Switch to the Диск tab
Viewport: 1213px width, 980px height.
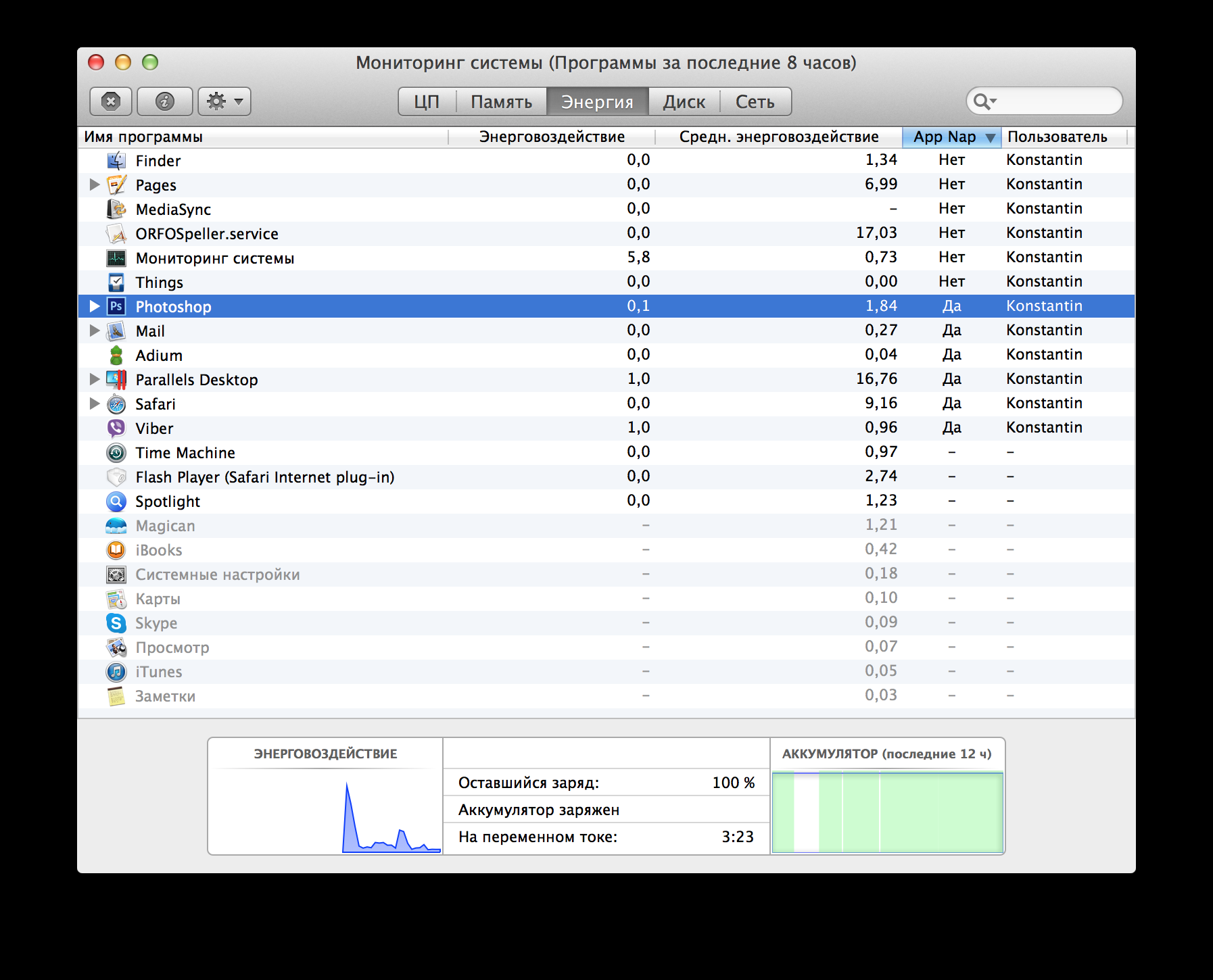(x=684, y=101)
